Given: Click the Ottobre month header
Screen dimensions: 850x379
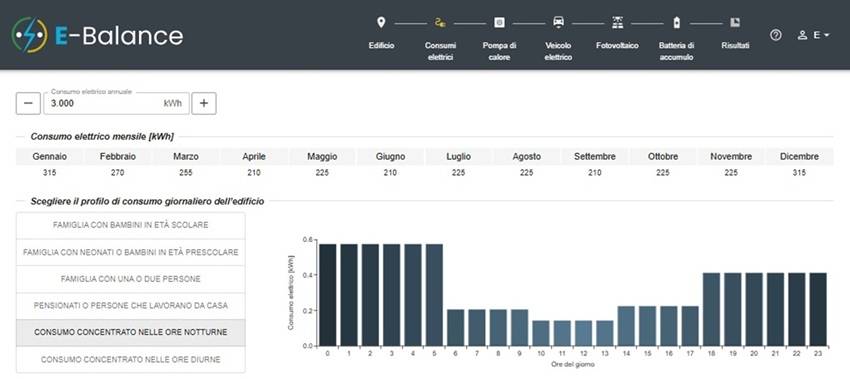Looking at the screenshot, I should click(x=663, y=157).
